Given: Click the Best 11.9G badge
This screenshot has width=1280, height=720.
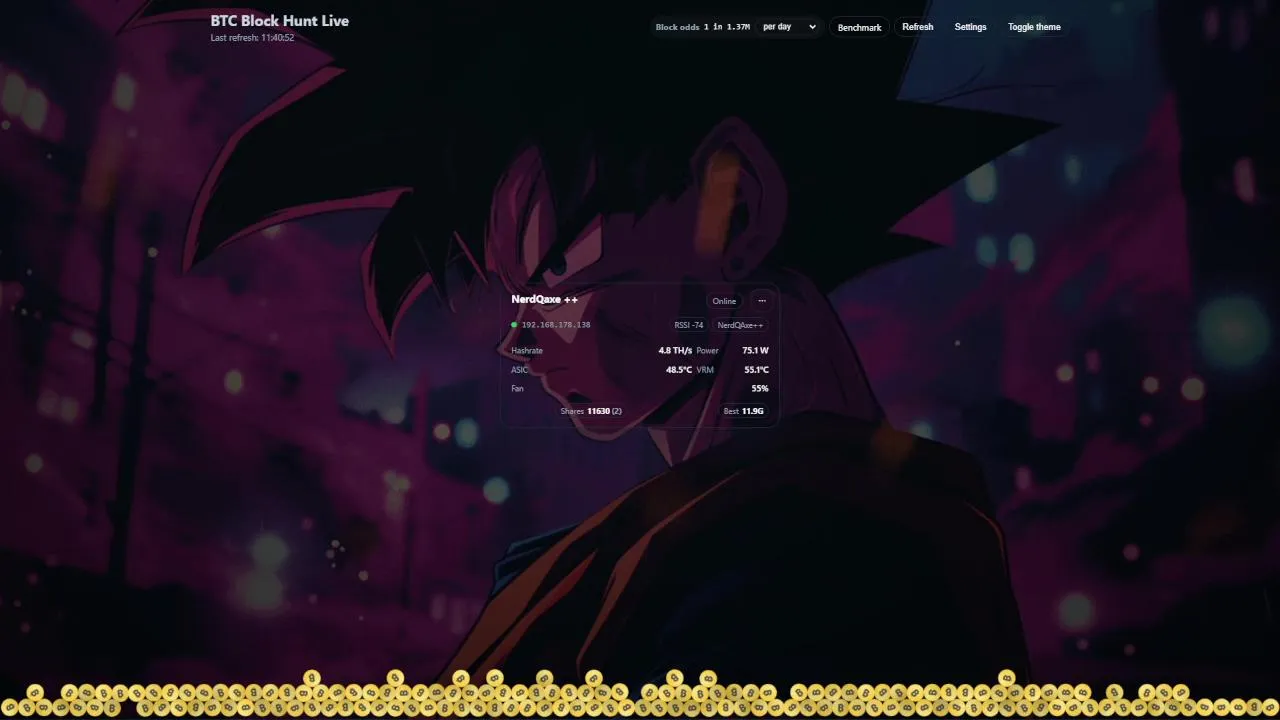Looking at the screenshot, I should pos(743,411).
